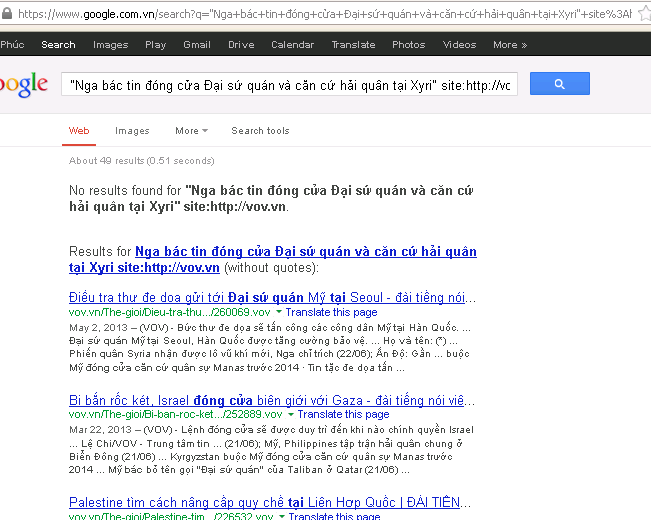Click Translate this page for 252889.vov result
Screen dimensions: 651x520
tap(343, 414)
